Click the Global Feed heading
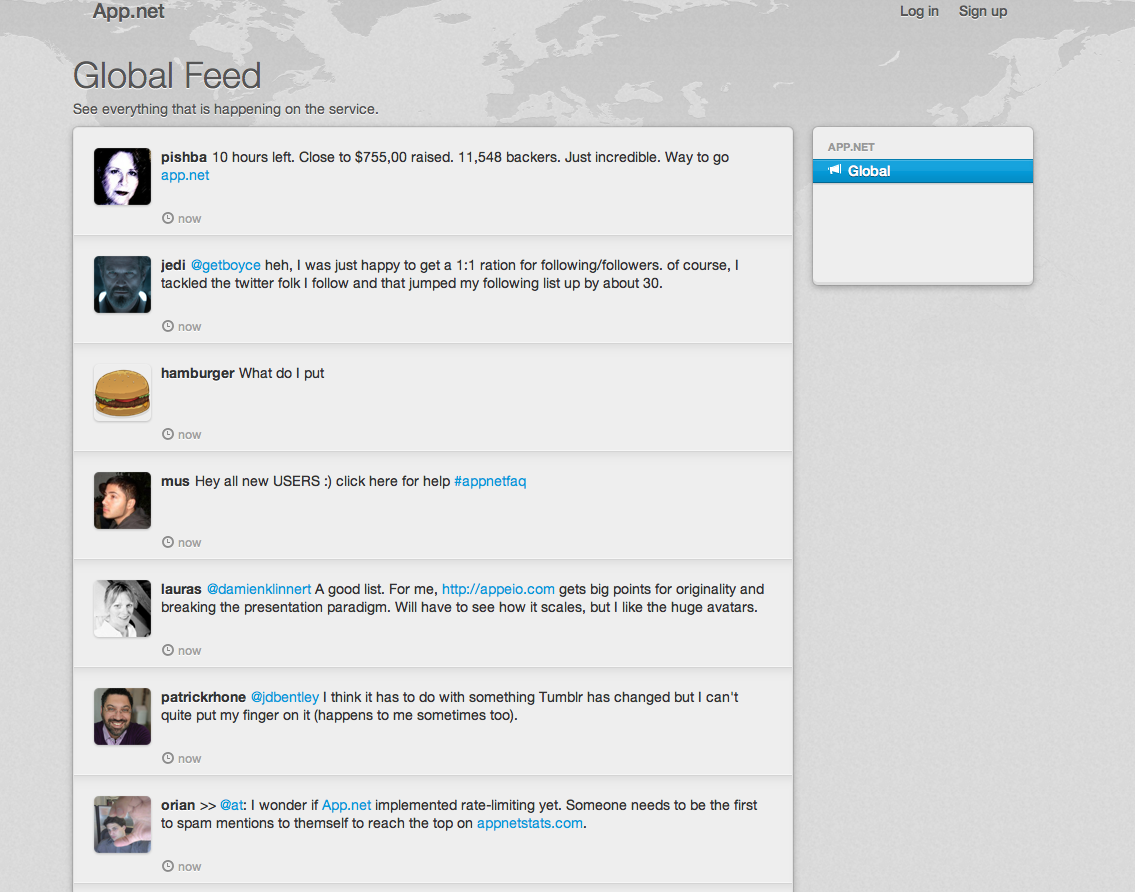Screen dimensions: 1135x892 click(166, 75)
